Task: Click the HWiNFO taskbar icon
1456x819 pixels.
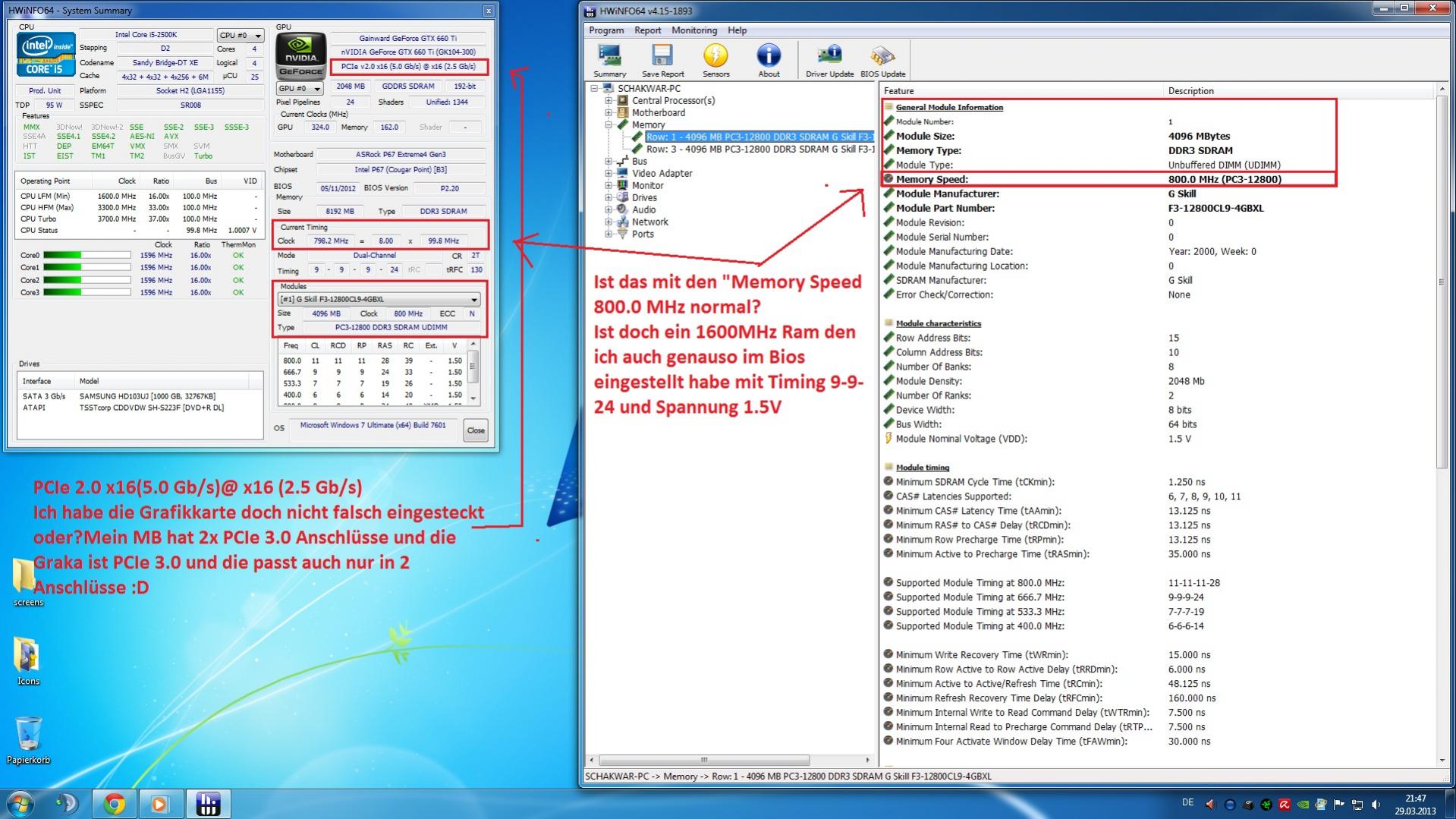Action: click(208, 804)
